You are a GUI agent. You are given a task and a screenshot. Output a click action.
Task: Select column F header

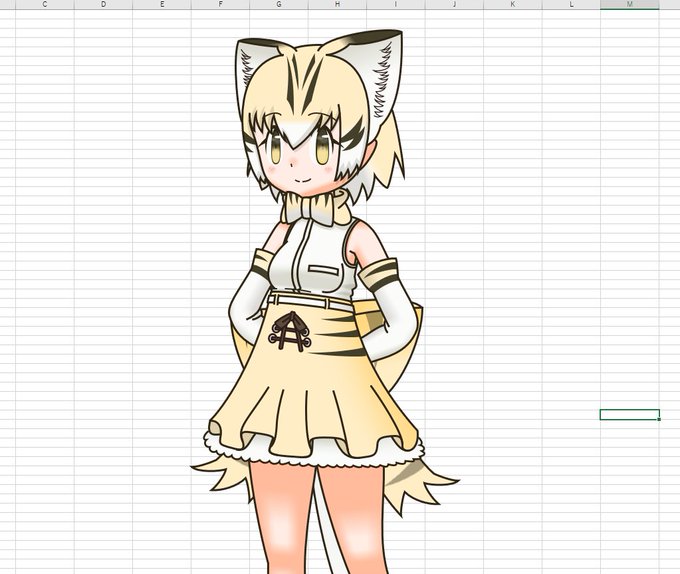(x=220, y=4)
